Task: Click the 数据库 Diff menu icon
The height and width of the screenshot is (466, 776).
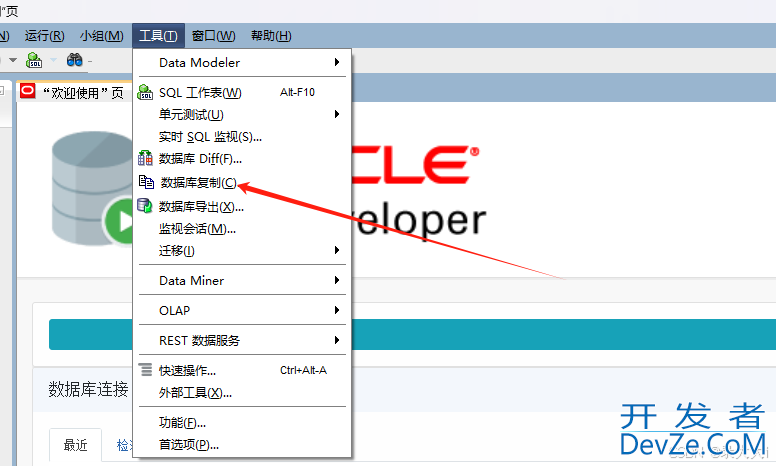Action: click(x=145, y=158)
